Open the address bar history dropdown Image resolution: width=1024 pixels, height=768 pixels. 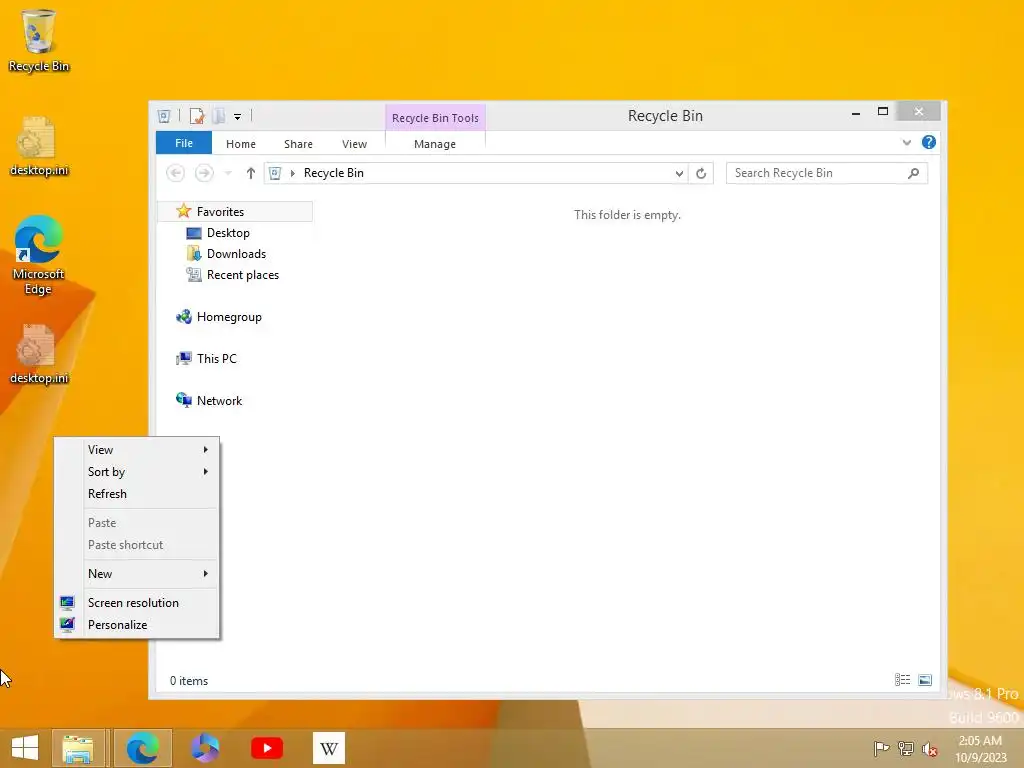(679, 173)
